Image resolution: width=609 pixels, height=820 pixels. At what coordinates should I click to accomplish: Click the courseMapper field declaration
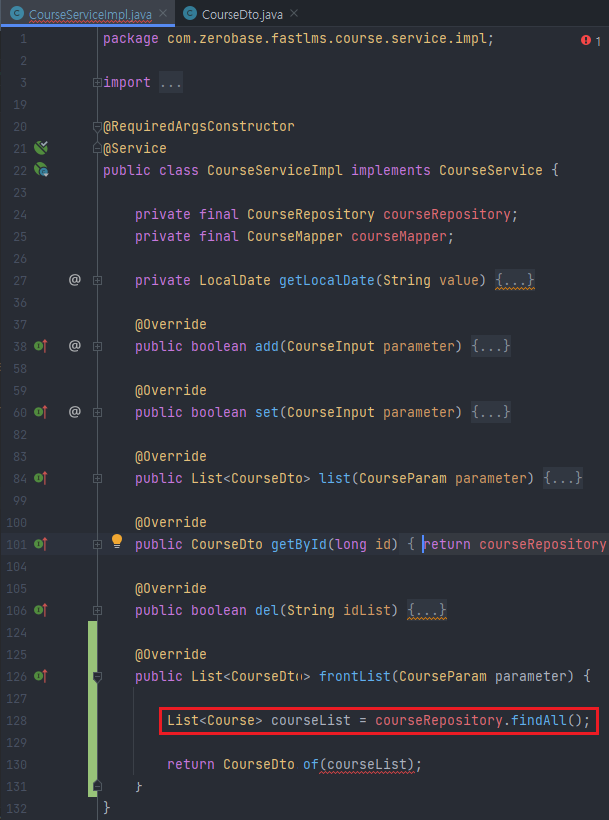(x=399, y=236)
